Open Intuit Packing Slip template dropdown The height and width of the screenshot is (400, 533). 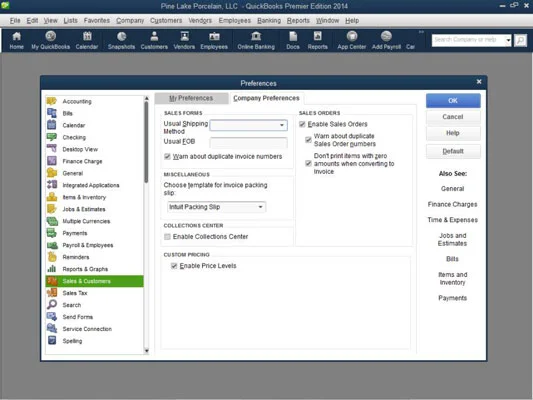tap(260, 207)
